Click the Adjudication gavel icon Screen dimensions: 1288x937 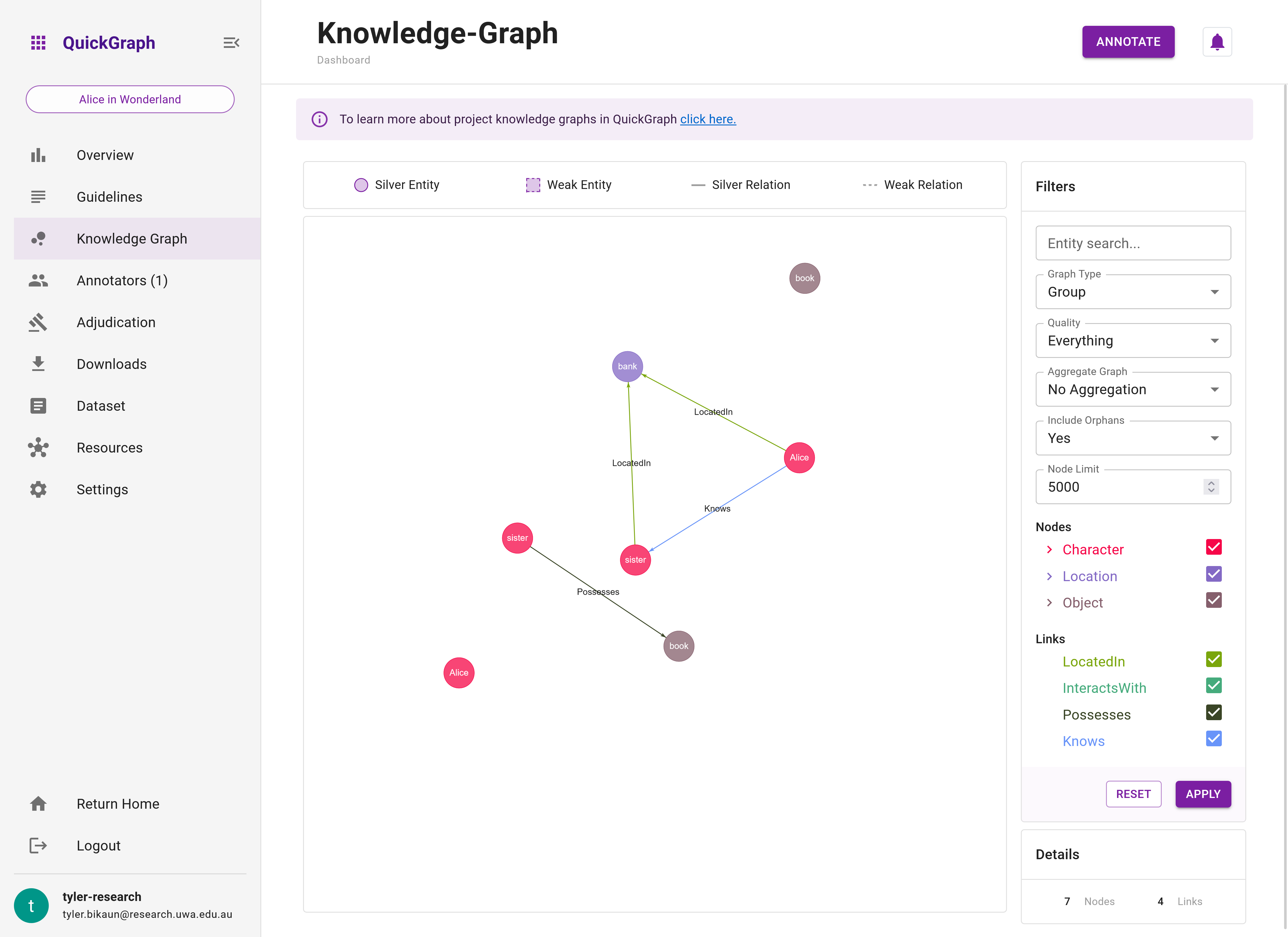(38, 322)
